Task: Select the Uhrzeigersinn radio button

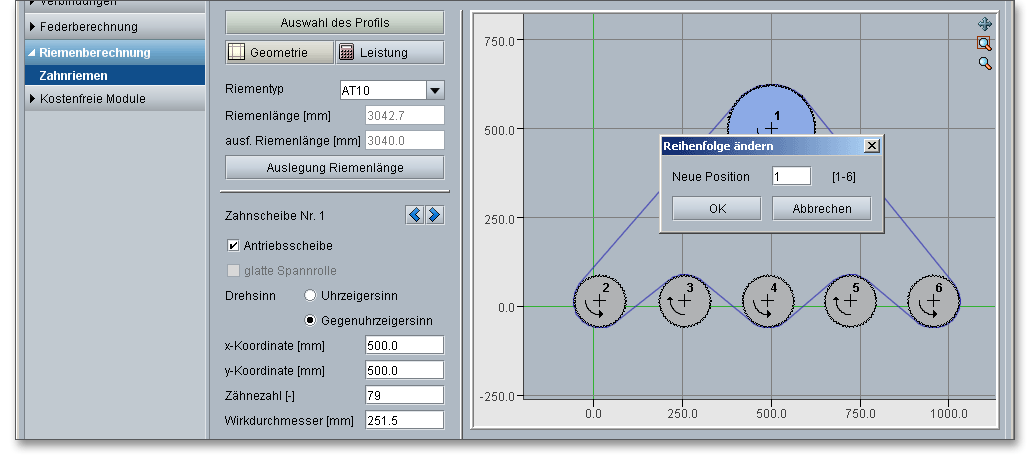Action: point(310,295)
